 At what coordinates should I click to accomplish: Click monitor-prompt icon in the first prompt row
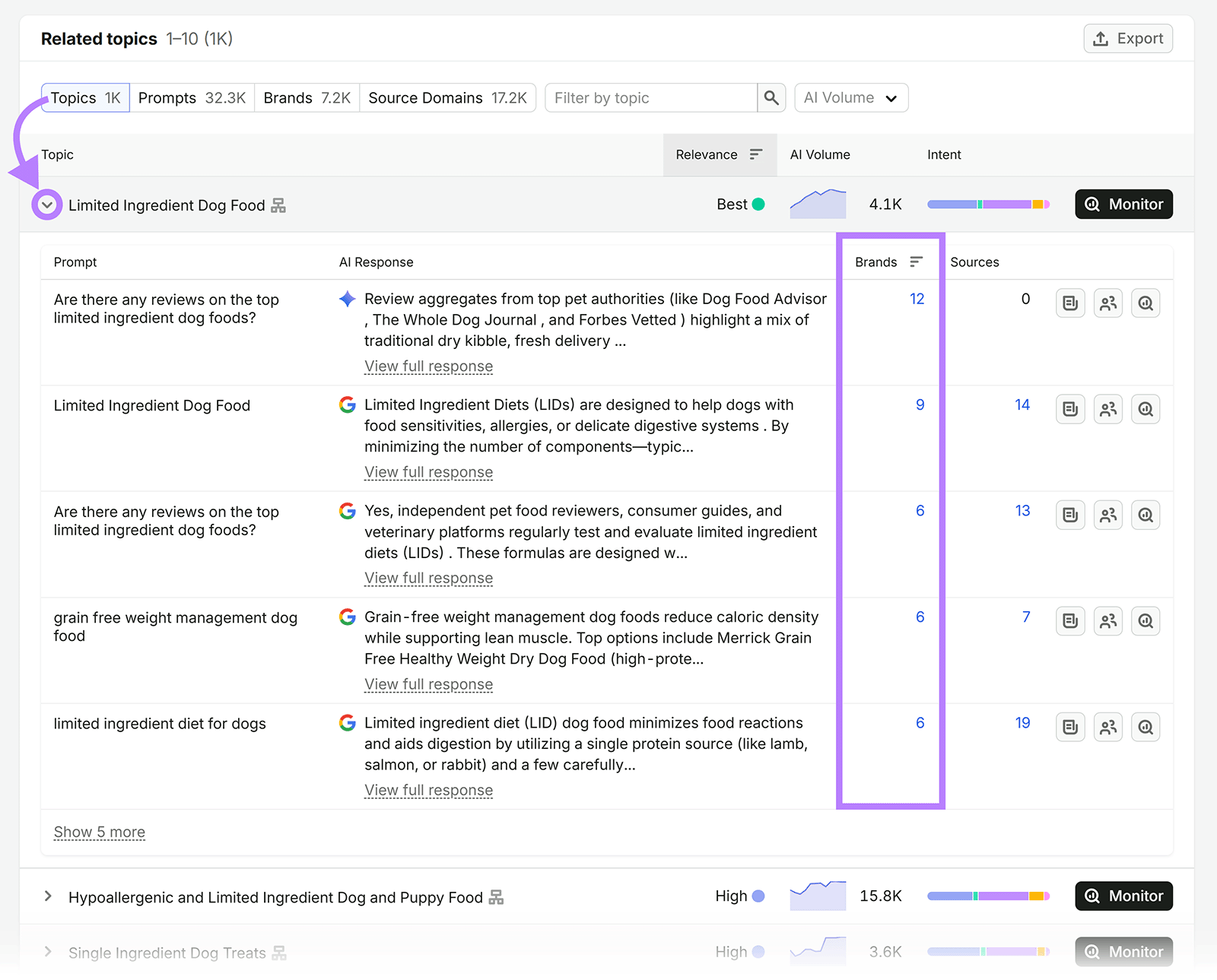click(x=1146, y=303)
